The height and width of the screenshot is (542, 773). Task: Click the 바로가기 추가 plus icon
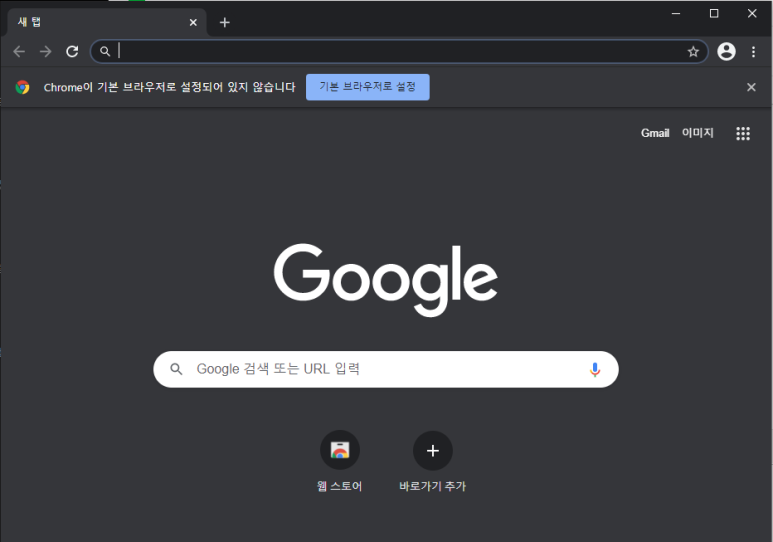433,450
